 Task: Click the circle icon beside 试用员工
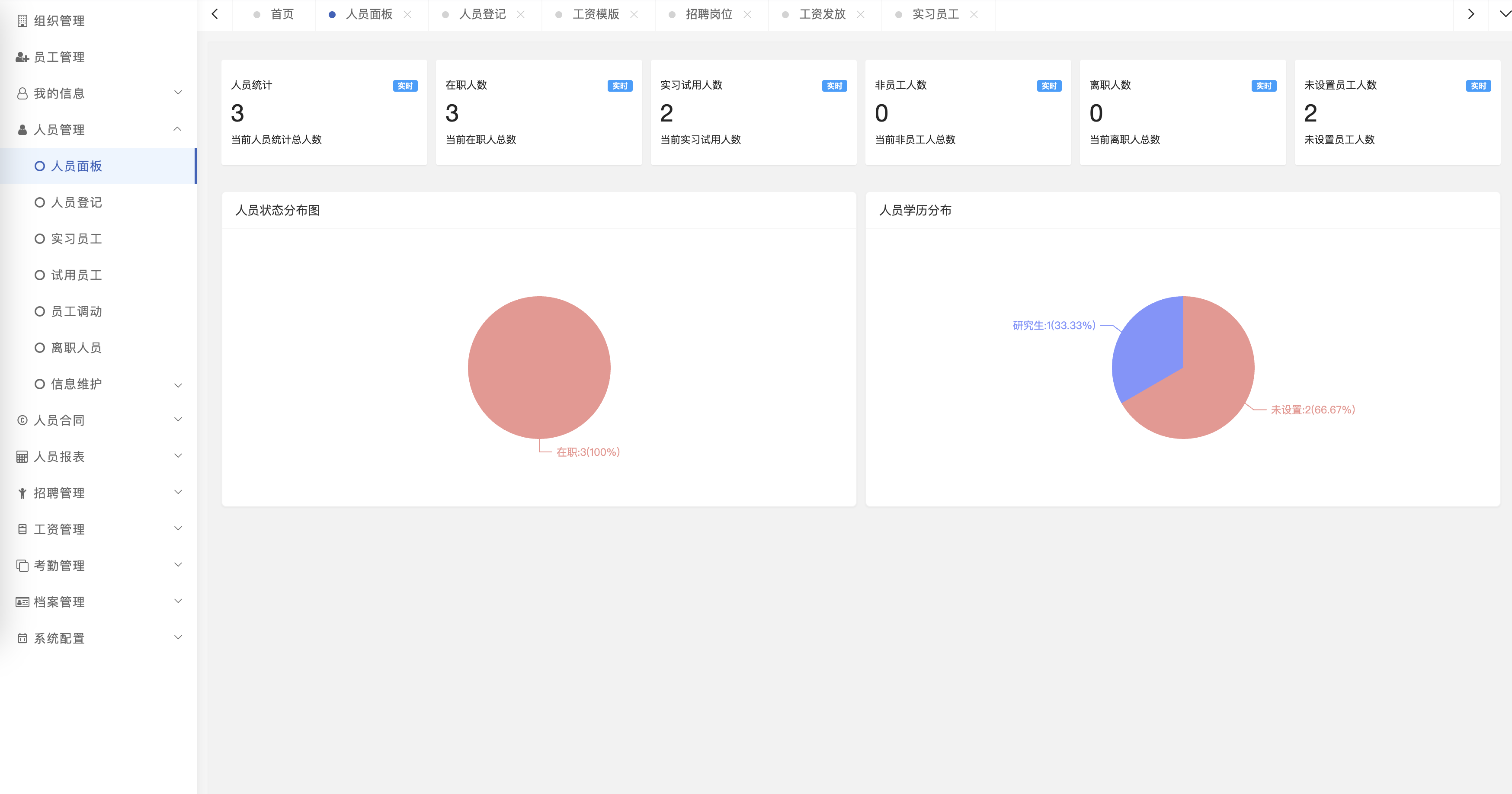pyautogui.click(x=40, y=275)
